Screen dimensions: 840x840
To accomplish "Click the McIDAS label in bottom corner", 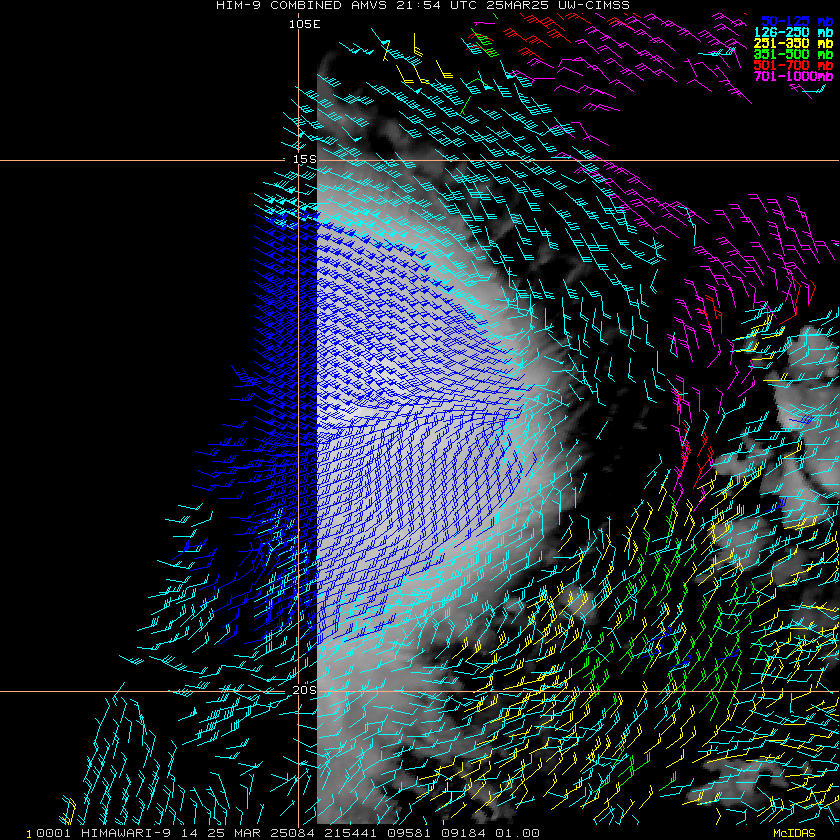I will point(794,833).
